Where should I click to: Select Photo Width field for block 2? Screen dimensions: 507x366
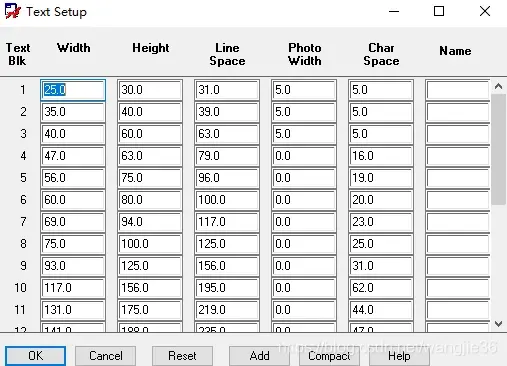pos(304,112)
